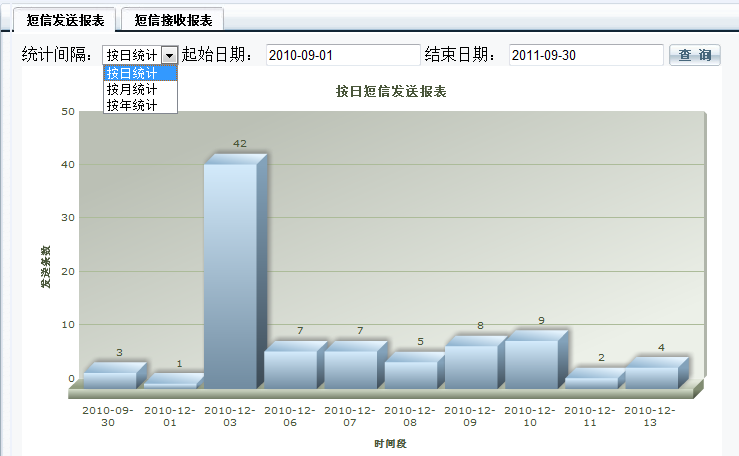Viewport: 739px width, 456px height.
Task: Expand the 统计间隔 dropdown arrow
Action: (x=169, y=55)
